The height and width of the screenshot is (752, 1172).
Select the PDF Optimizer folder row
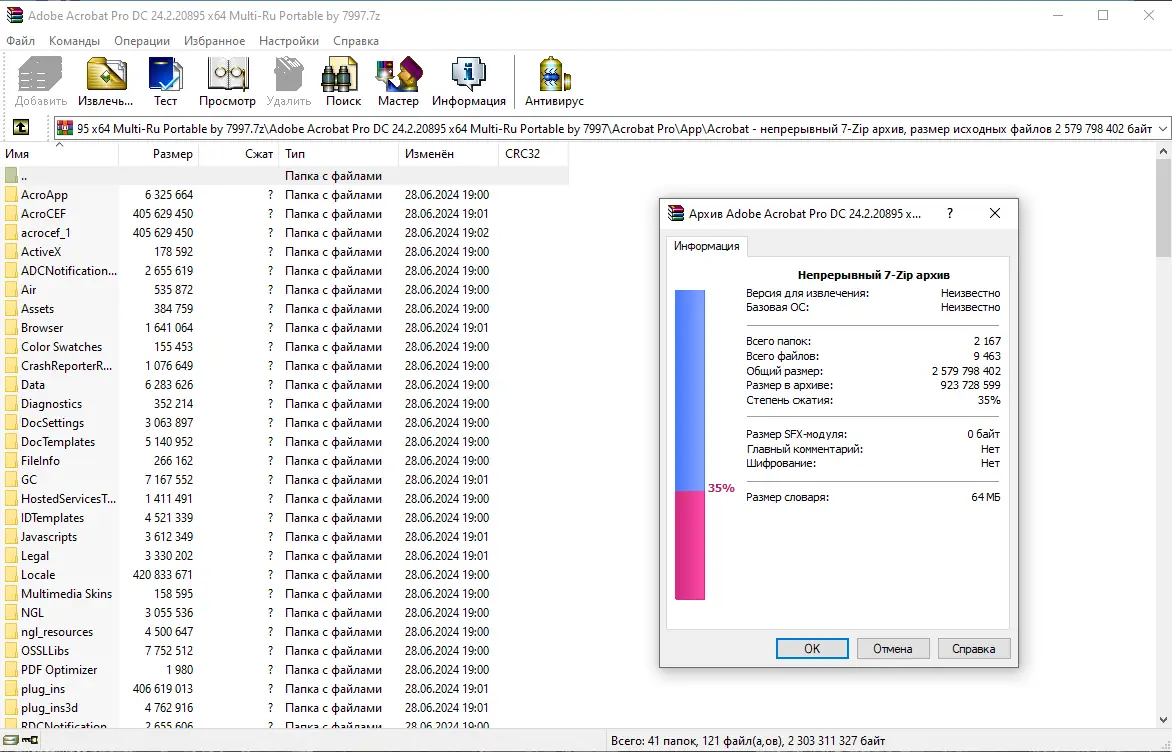[x=284, y=670]
